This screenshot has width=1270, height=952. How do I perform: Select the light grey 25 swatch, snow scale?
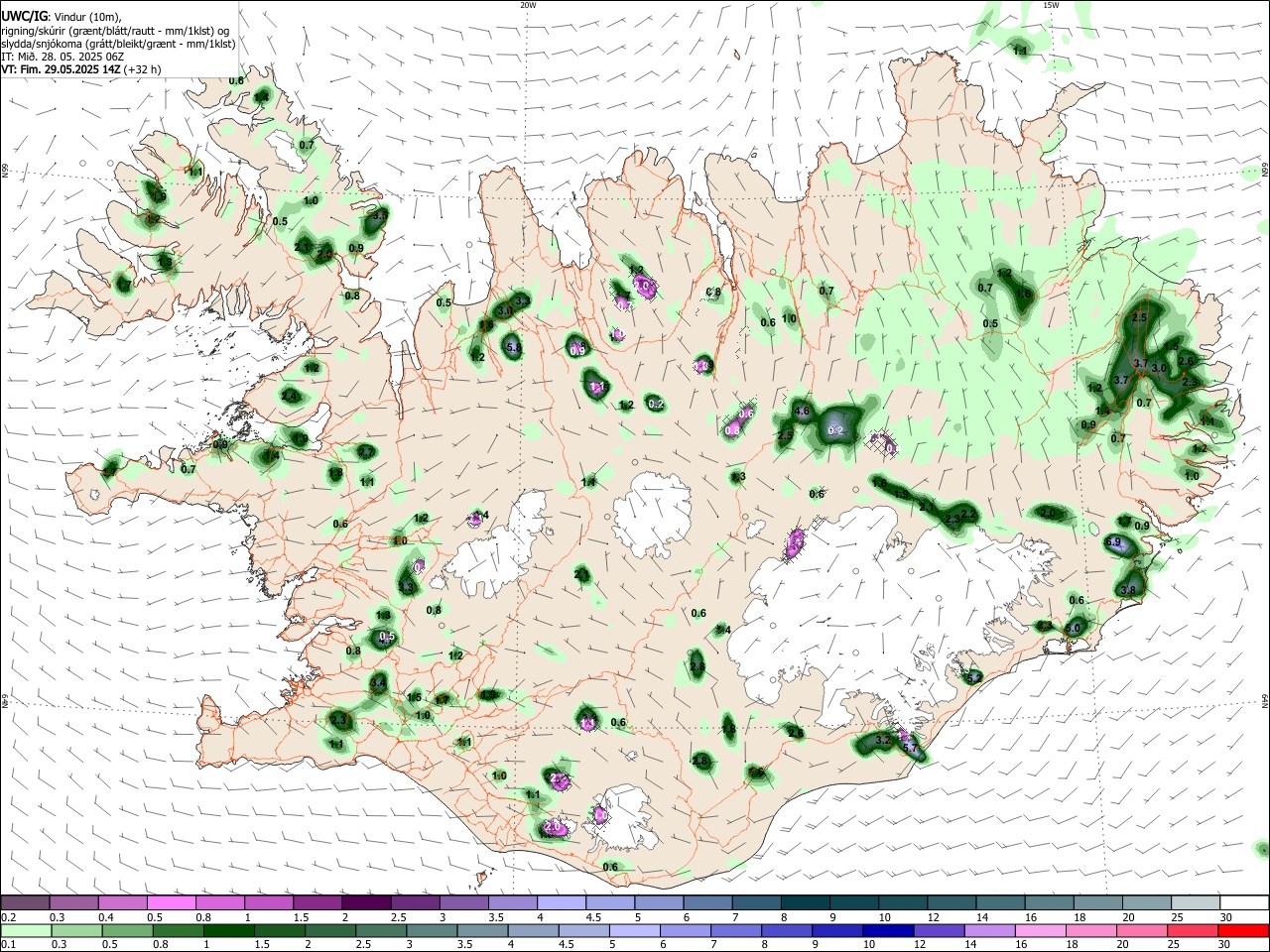tap(1196, 903)
